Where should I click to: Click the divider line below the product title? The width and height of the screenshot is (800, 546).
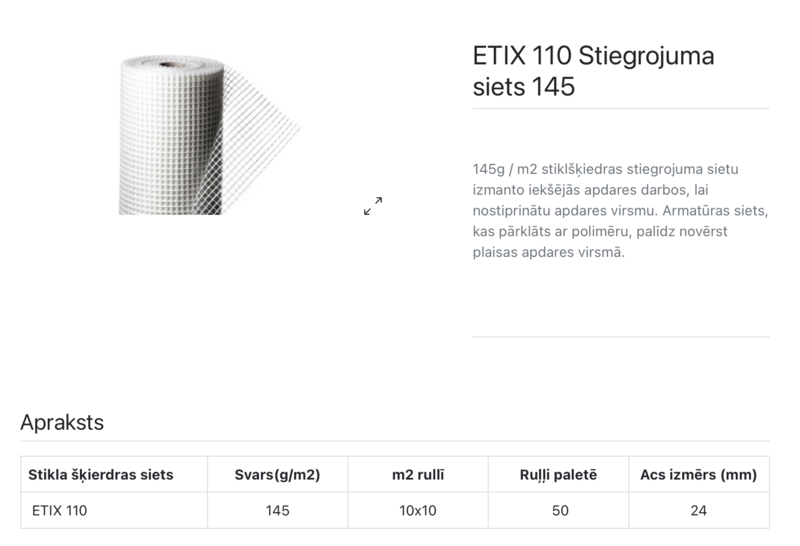[x=620, y=108]
